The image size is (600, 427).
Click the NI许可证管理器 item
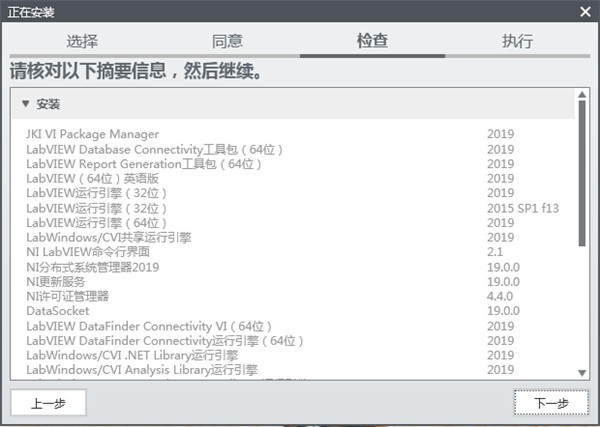(67, 296)
